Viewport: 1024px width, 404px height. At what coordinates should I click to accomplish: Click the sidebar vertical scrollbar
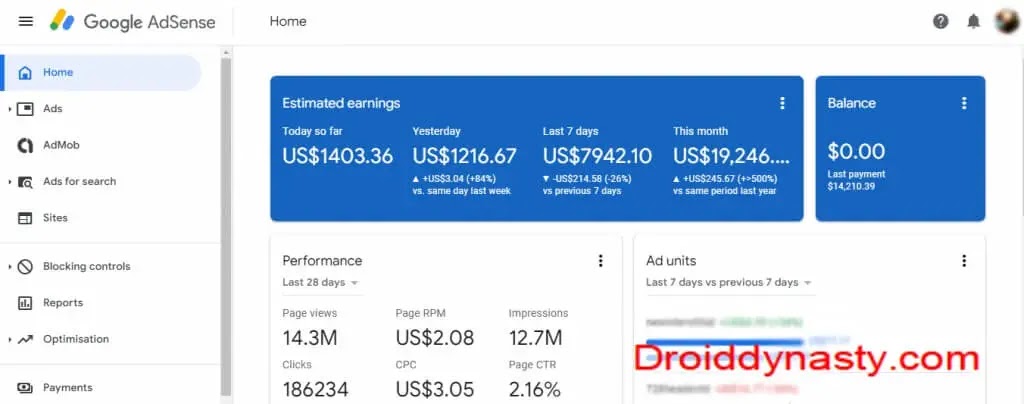(226, 225)
